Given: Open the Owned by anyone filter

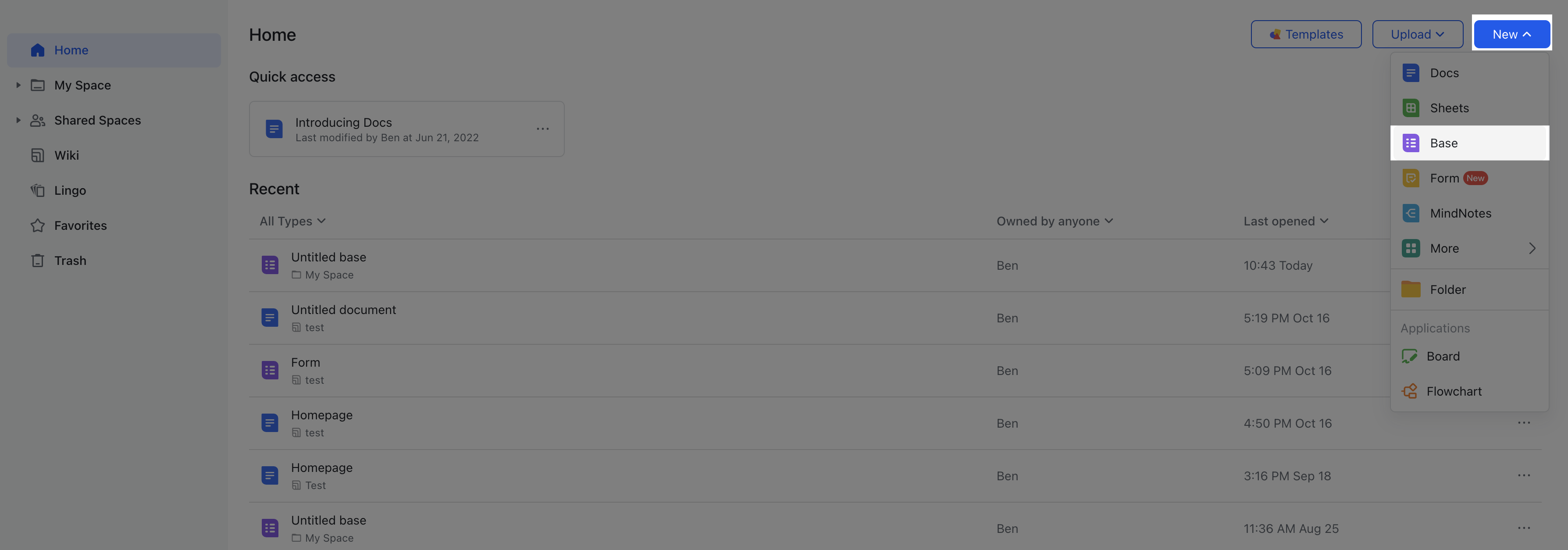Looking at the screenshot, I should coord(1055,221).
